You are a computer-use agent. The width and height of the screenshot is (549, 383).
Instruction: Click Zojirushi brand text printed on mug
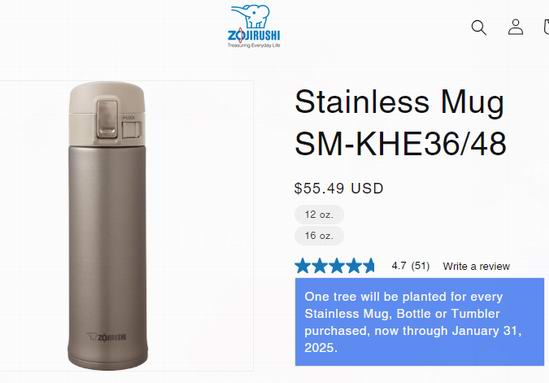click(107, 337)
